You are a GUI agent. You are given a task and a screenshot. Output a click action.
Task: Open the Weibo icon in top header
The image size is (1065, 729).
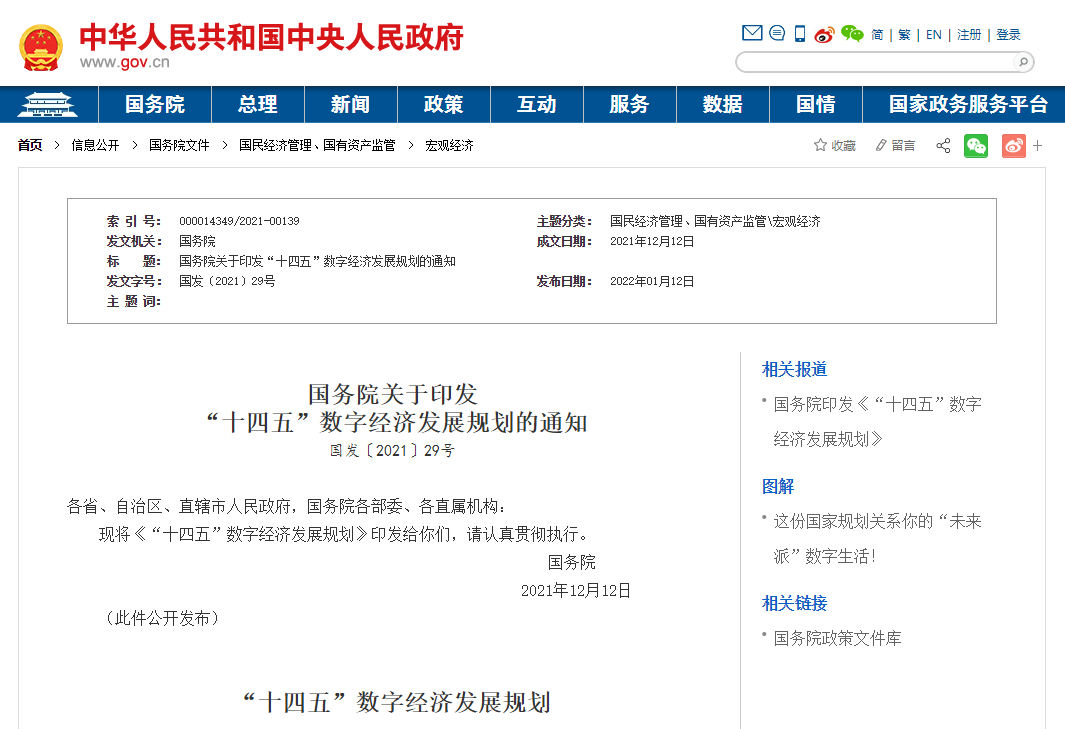click(824, 34)
